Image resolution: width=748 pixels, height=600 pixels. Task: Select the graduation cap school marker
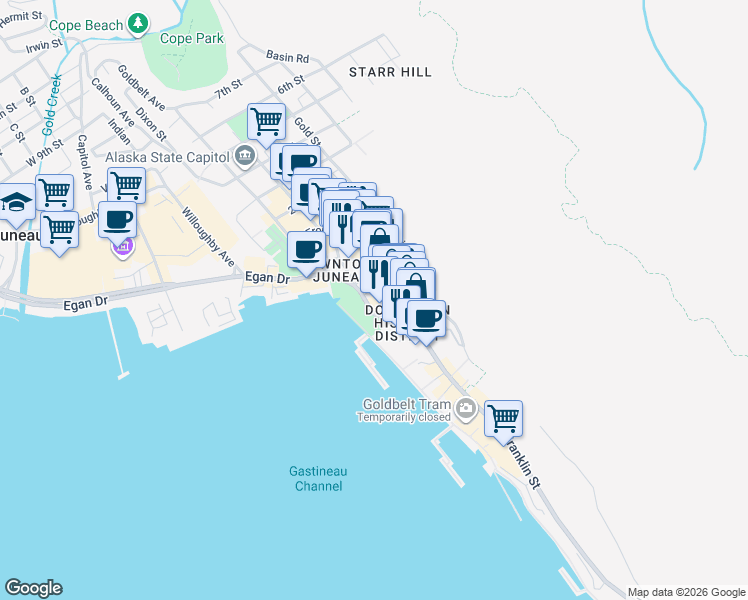pos(16,202)
